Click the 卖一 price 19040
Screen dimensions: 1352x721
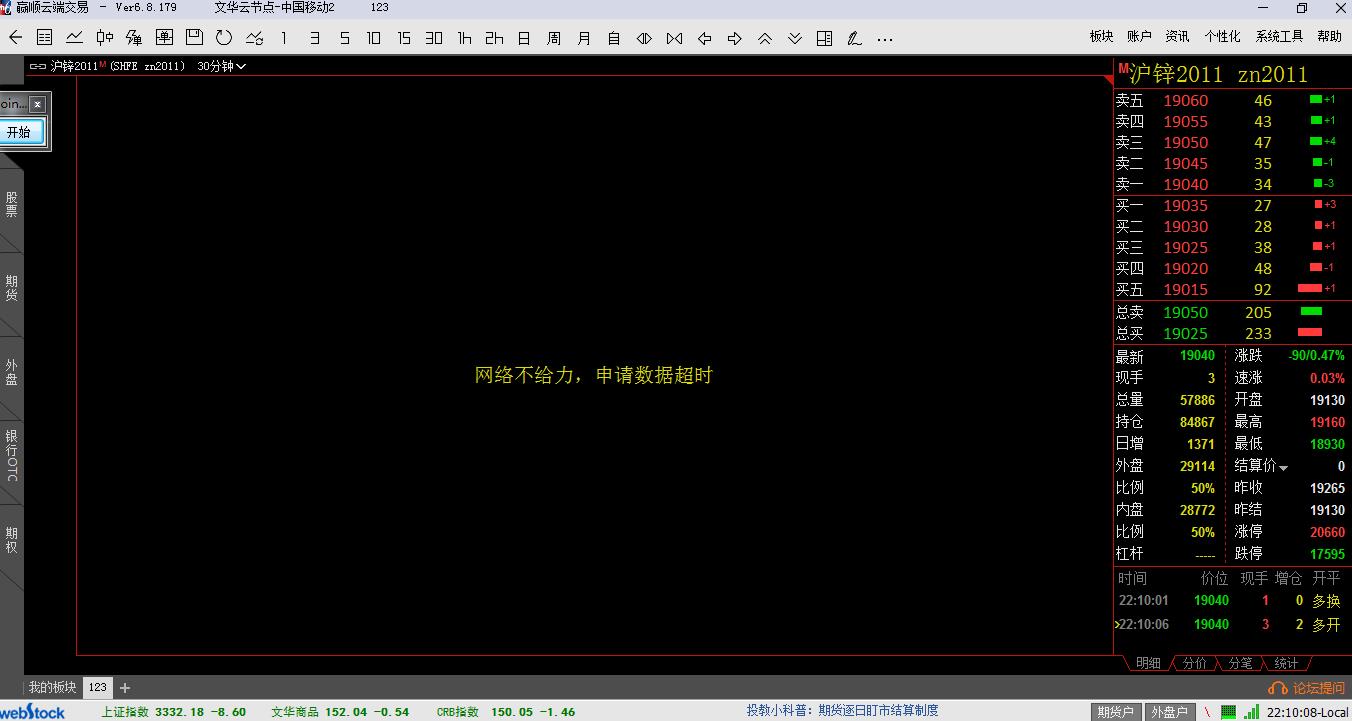tap(1185, 184)
